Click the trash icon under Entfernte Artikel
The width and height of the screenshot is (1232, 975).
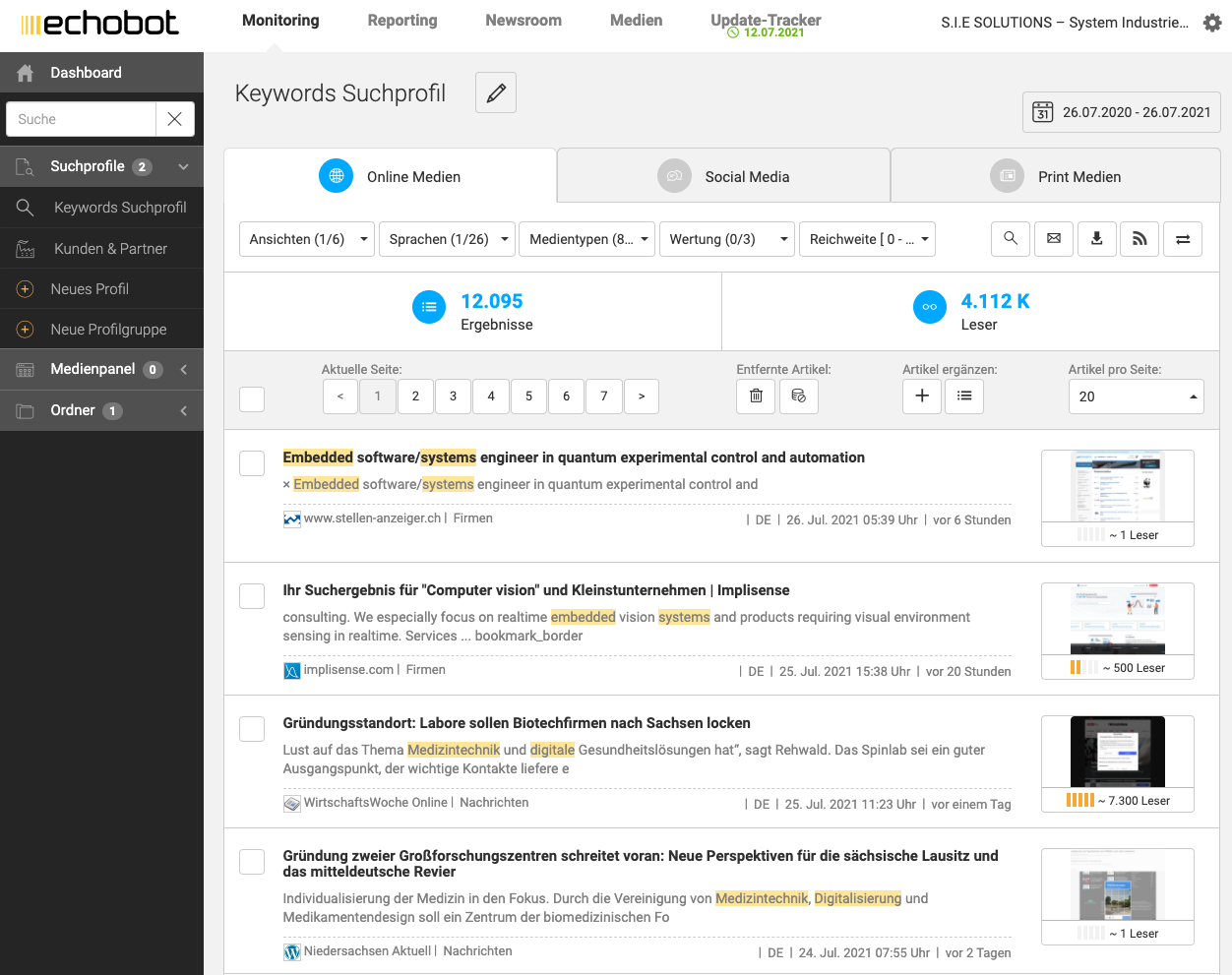[x=756, y=396]
